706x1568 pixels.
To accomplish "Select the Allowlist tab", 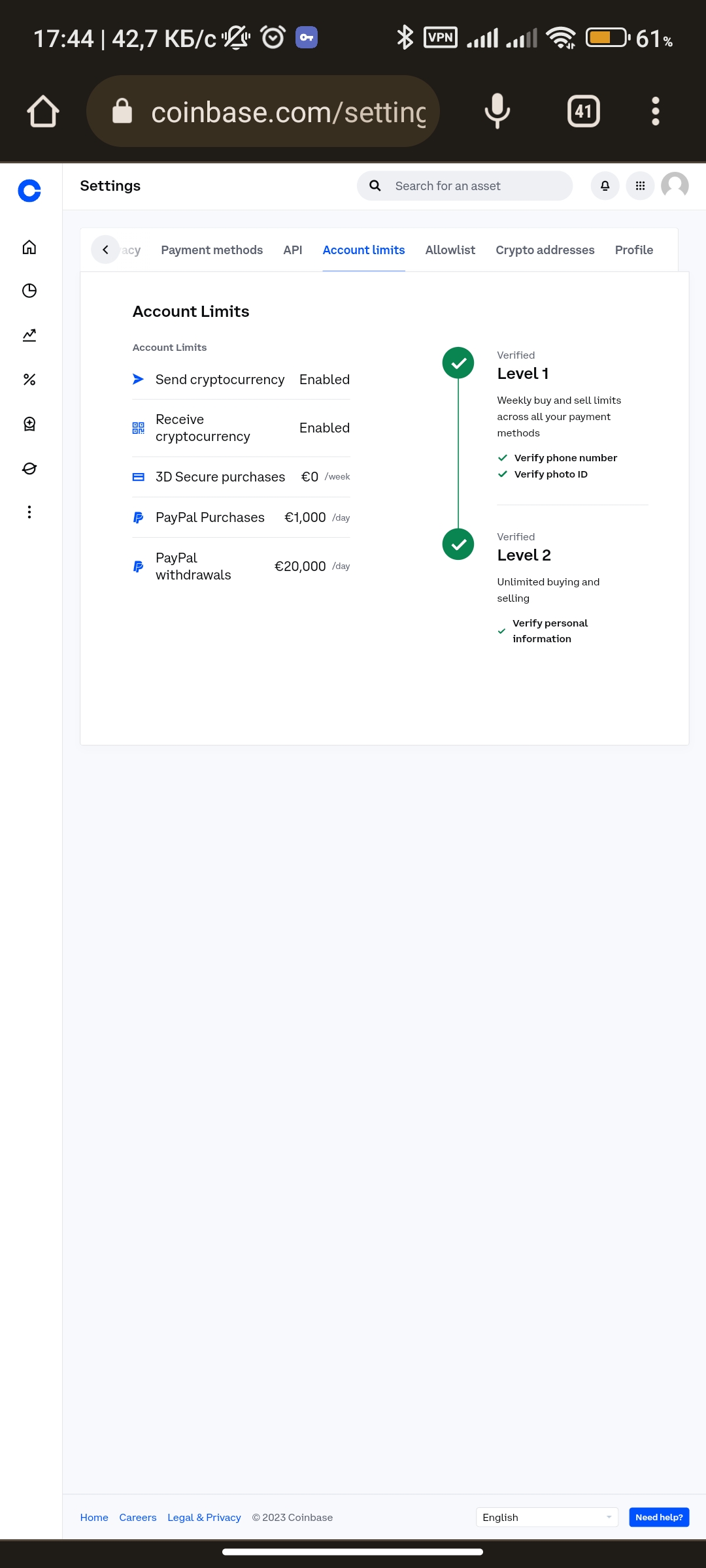I will (450, 250).
